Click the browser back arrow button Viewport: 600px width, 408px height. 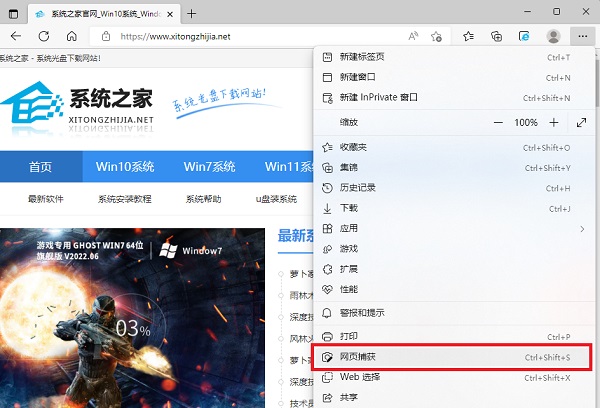[16, 36]
